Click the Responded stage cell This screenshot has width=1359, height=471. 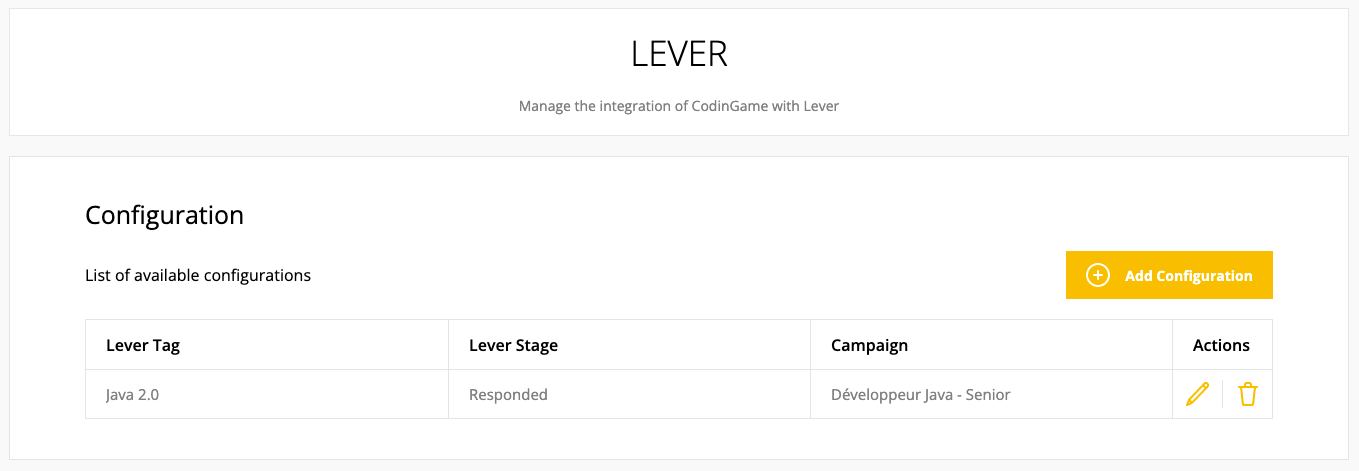coord(508,394)
